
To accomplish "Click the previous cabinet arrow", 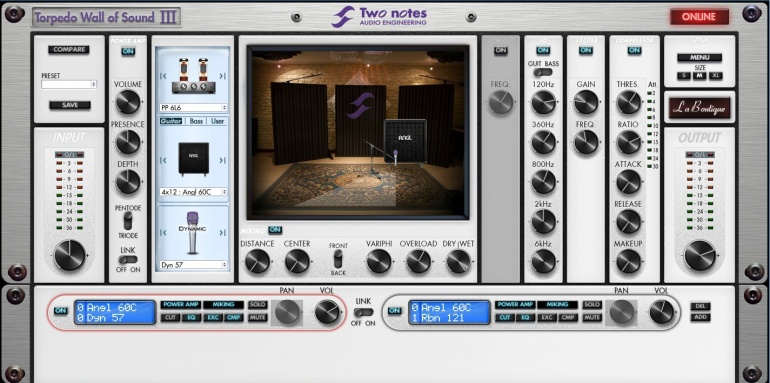I will (163, 160).
